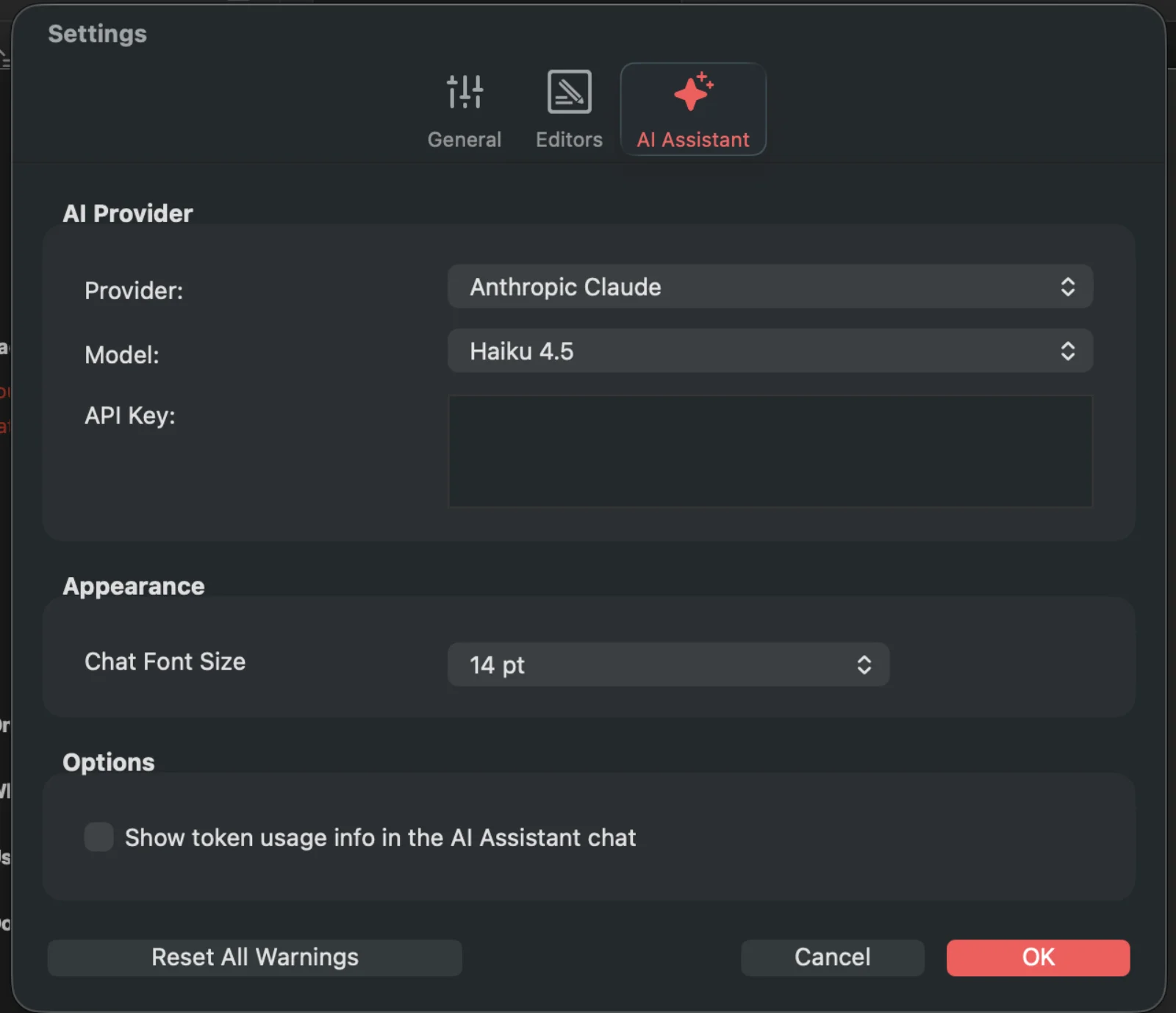Viewport: 1176px width, 1013px height.
Task: Open the Model dropdown showing Haiku 4.5
Action: [770, 351]
